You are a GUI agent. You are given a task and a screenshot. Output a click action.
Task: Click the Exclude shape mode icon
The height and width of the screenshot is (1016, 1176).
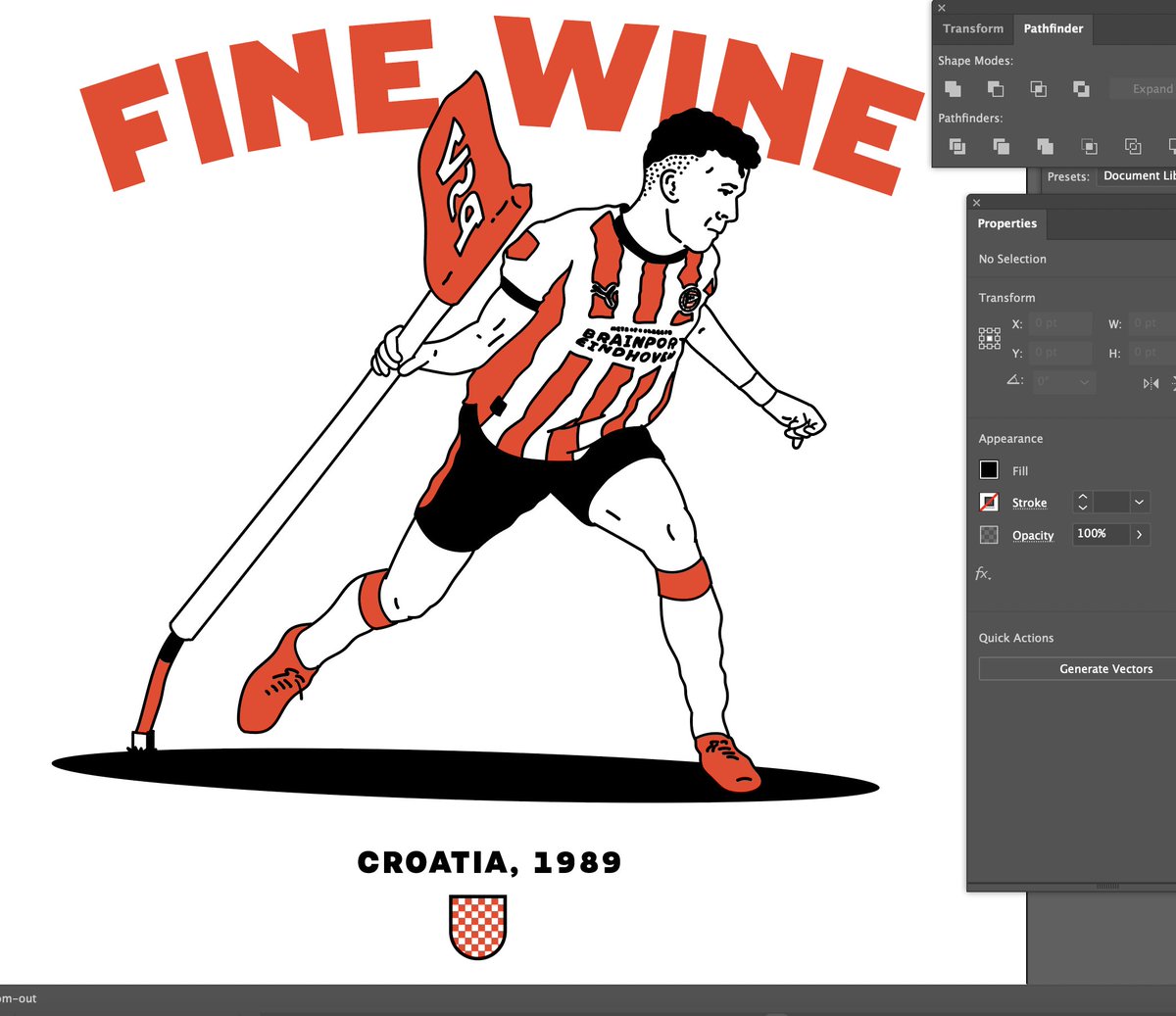tap(1082, 89)
